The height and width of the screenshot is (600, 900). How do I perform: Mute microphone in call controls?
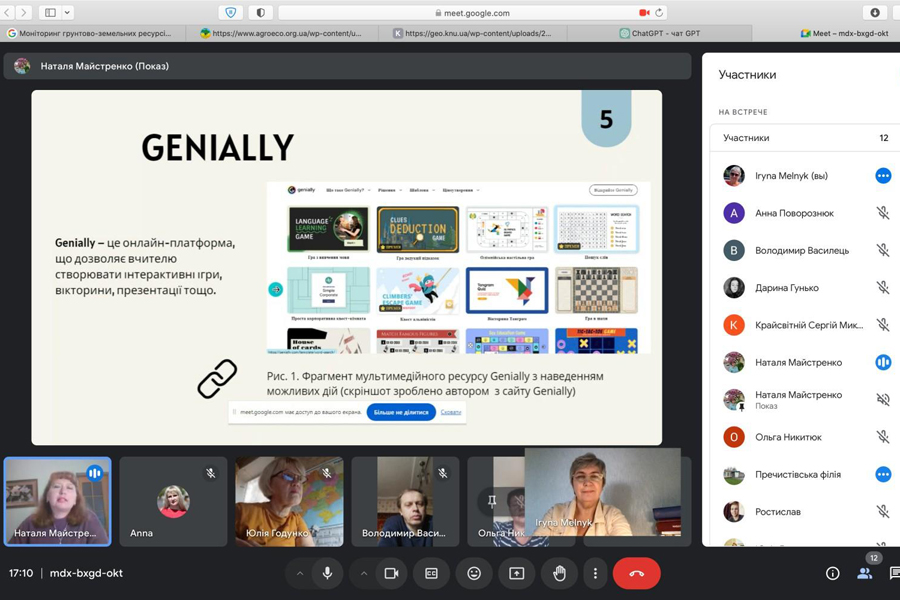pos(327,573)
